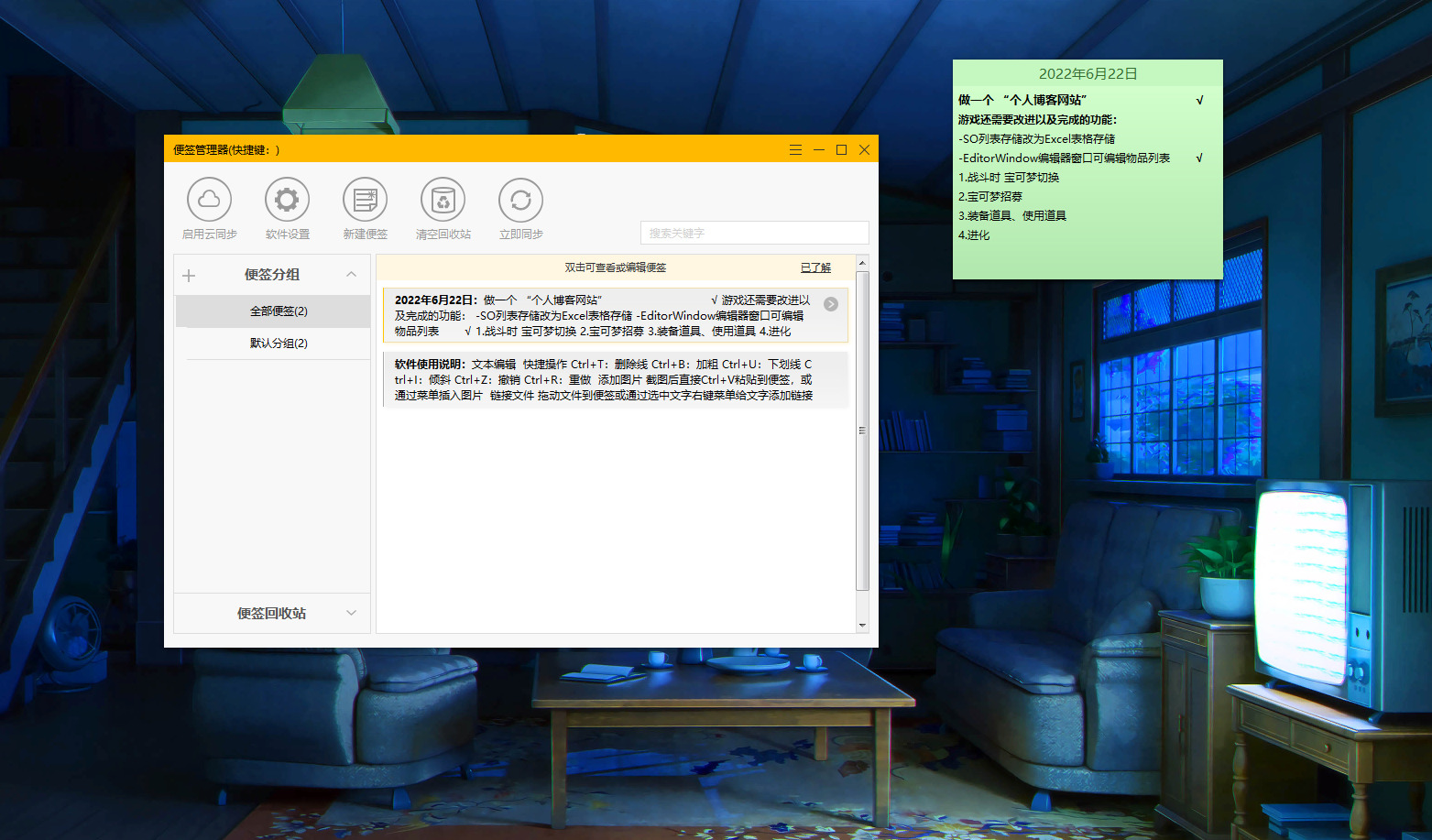Select the 软件使用说明 note entry
Viewport: 1432px width, 840px height.
coord(616,379)
